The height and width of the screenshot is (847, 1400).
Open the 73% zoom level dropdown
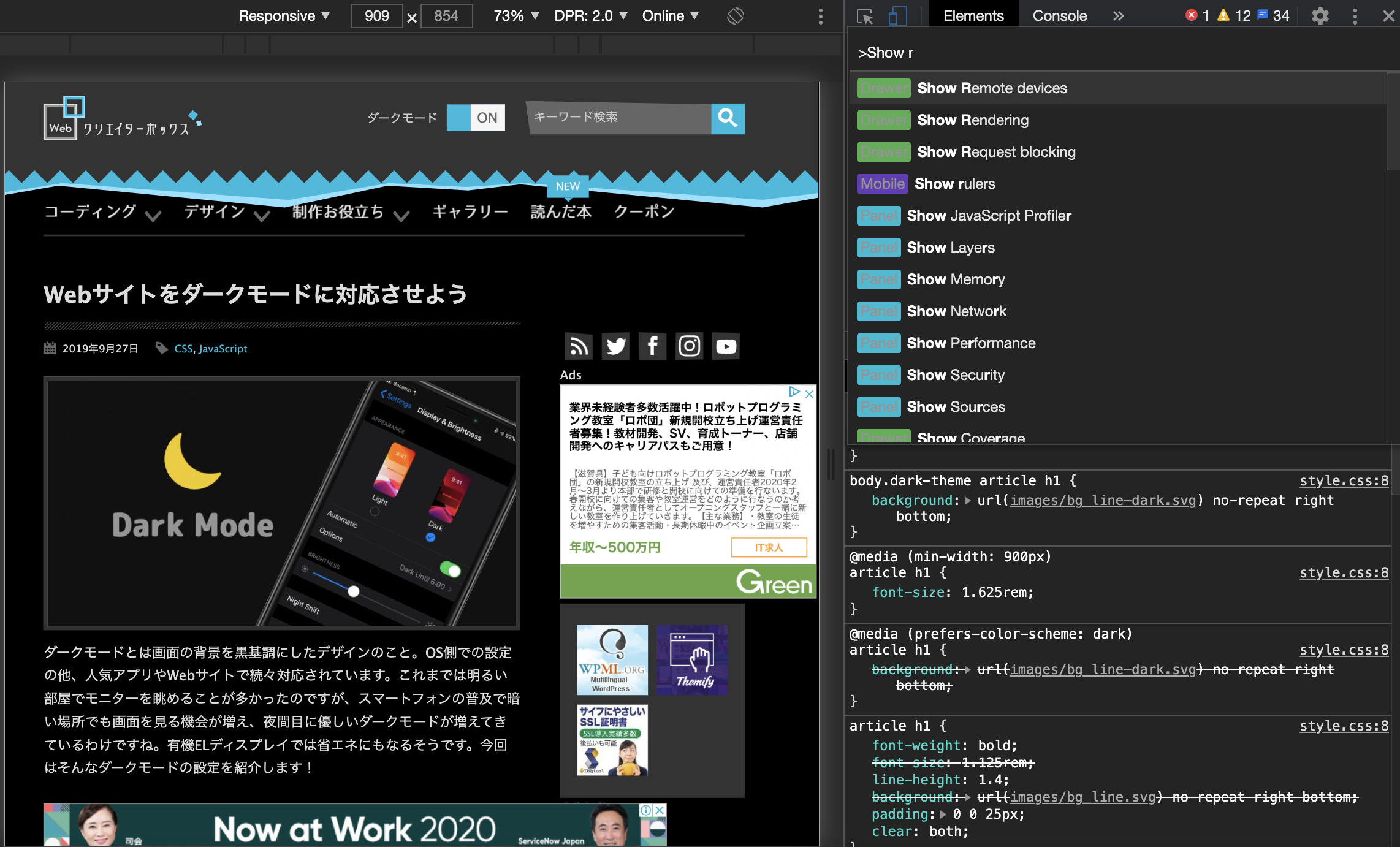[514, 16]
